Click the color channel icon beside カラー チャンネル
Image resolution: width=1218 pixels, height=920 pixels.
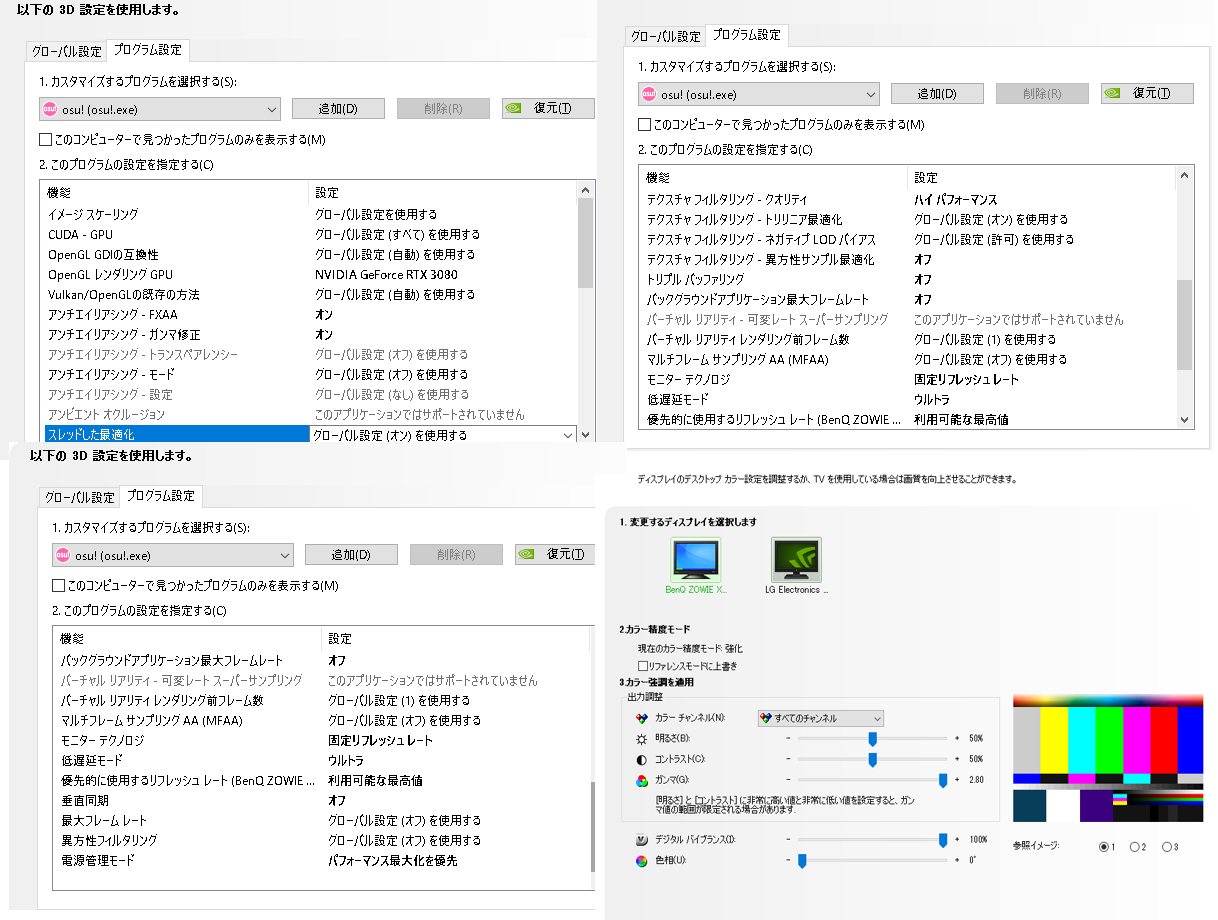click(642, 718)
